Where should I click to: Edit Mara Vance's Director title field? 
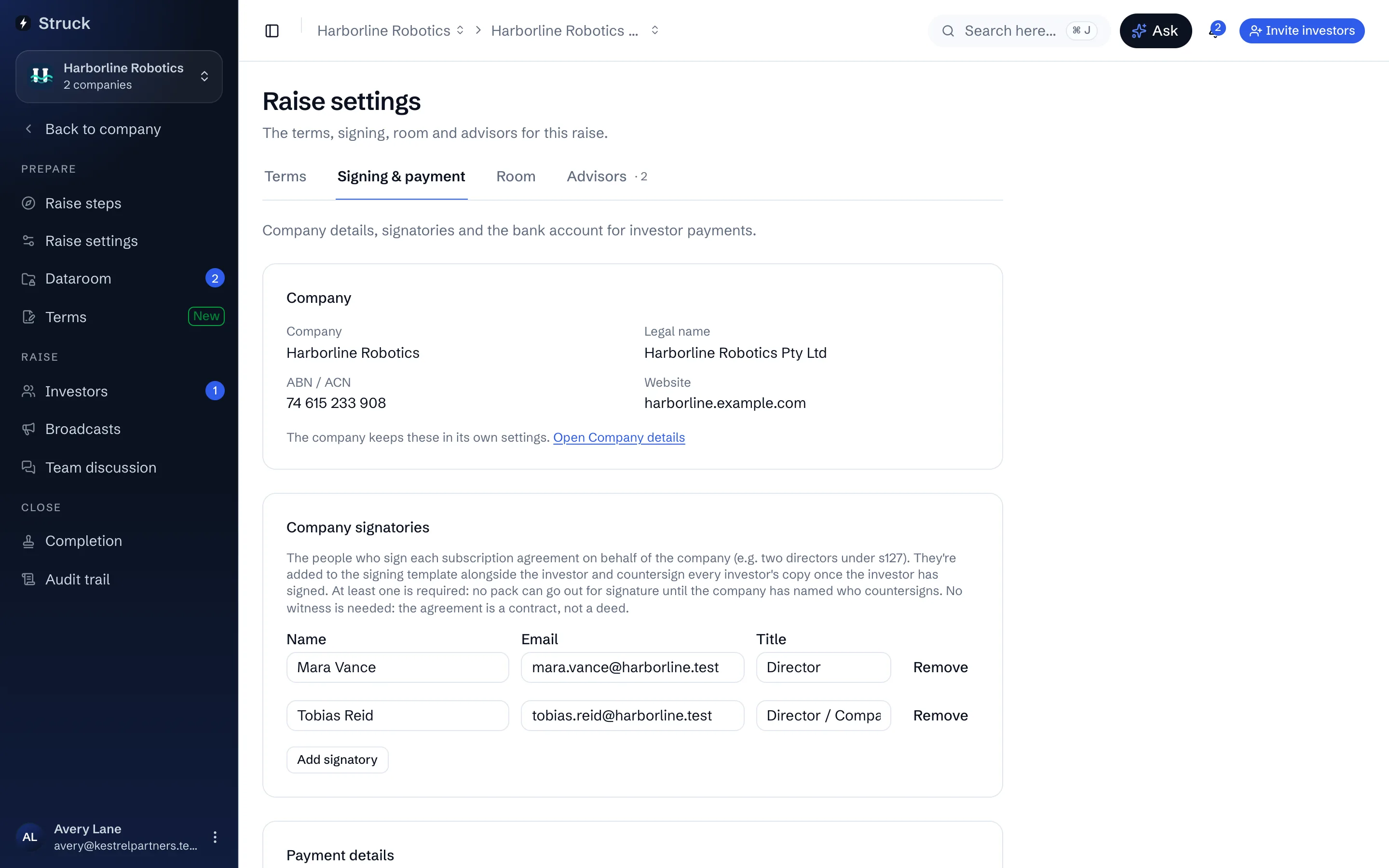(824, 667)
